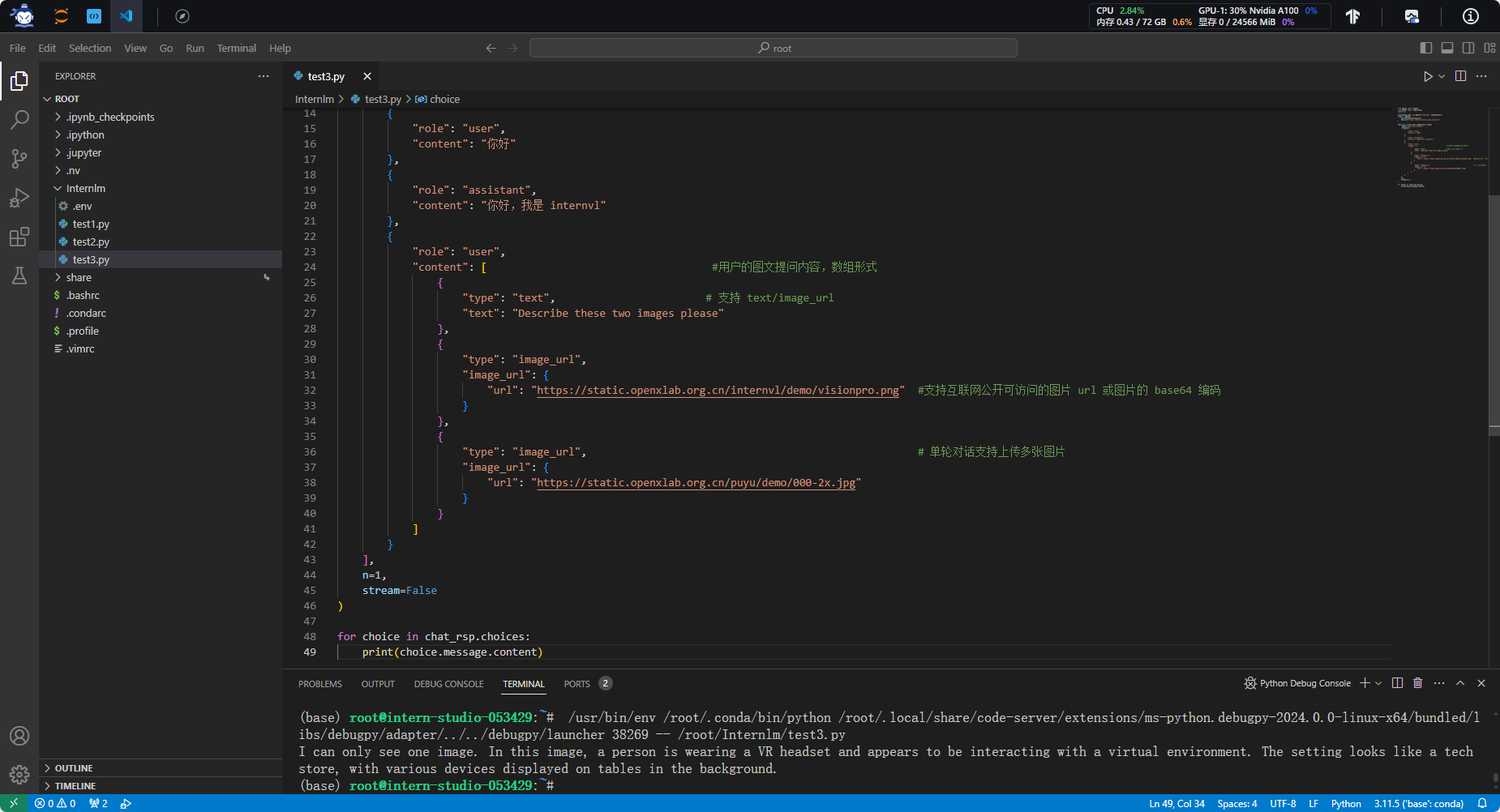The image size is (1500, 812).
Task: Select Python interpreter 3.11.5 conda
Action: (1418, 804)
